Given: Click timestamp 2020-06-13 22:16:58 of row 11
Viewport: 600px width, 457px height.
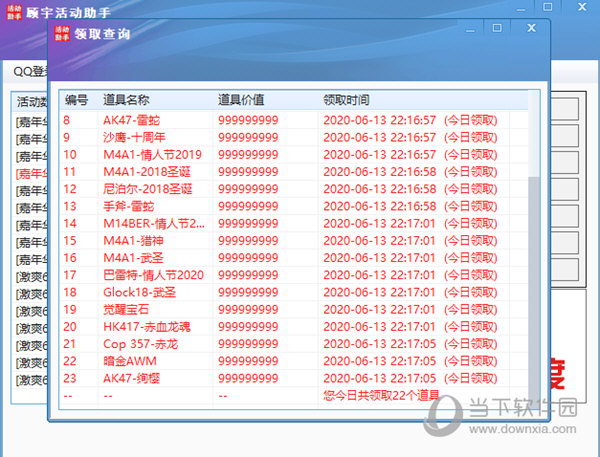Looking at the screenshot, I should click(380, 172).
